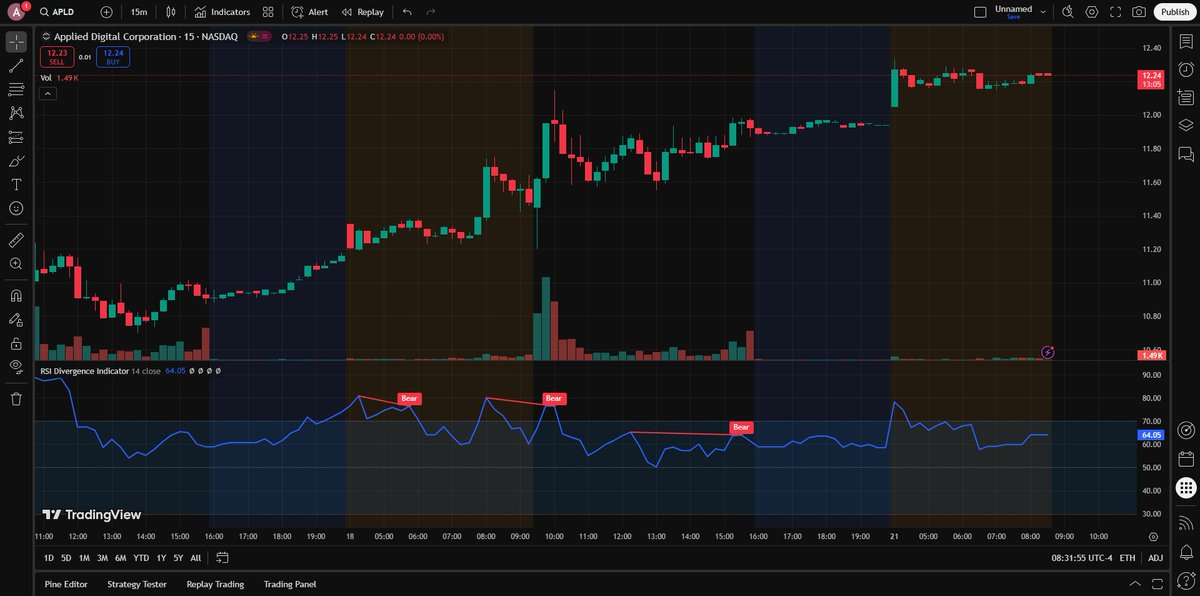Image resolution: width=1200 pixels, height=596 pixels.
Task: Select the brush drawing tool
Action: pos(16,161)
